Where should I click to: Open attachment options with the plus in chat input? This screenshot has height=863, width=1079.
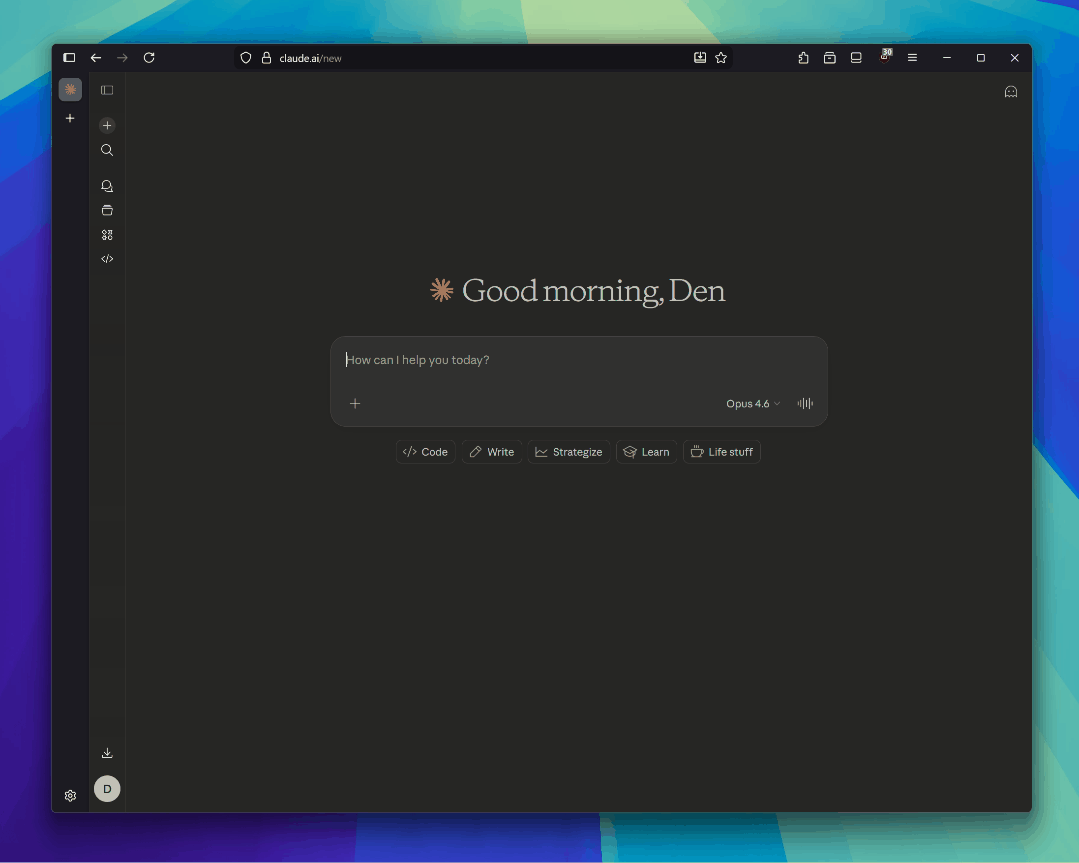pyautogui.click(x=355, y=403)
